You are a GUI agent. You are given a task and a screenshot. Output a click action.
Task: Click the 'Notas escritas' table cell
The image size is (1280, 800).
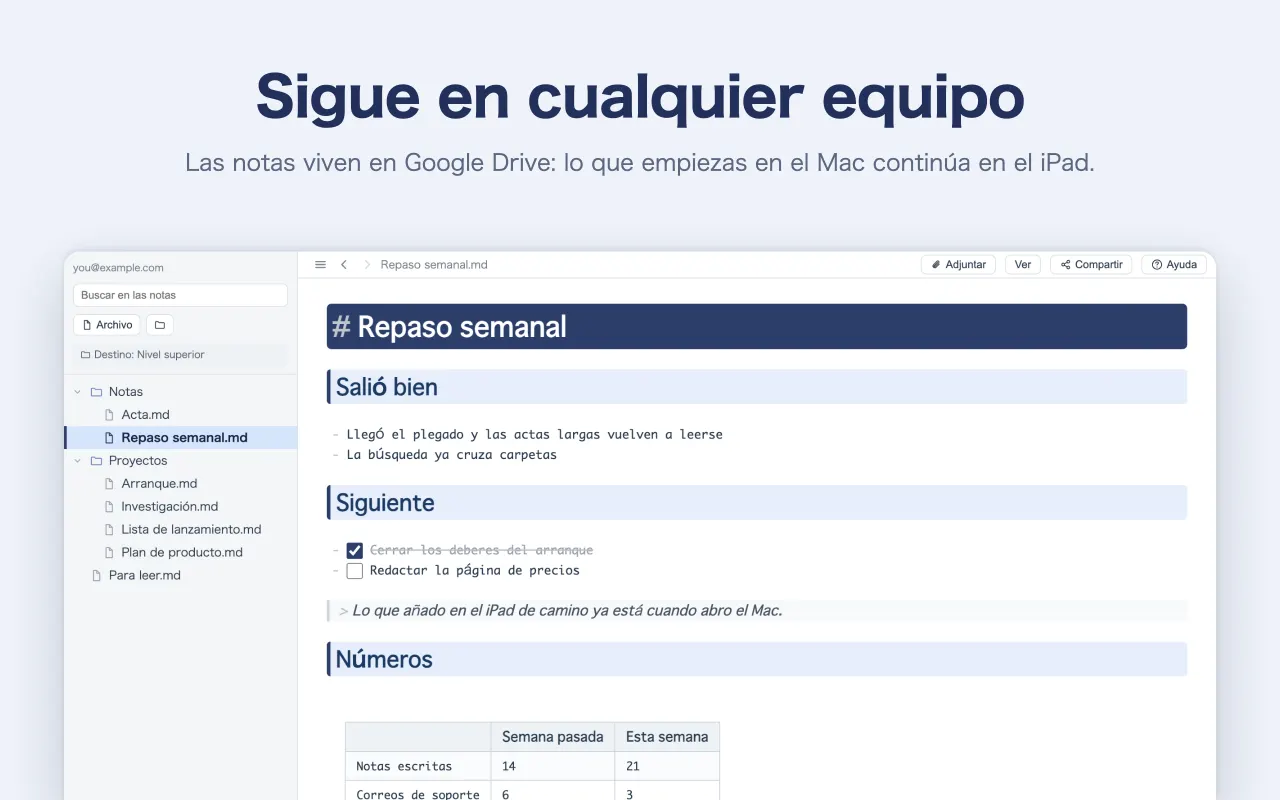coord(418,766)
